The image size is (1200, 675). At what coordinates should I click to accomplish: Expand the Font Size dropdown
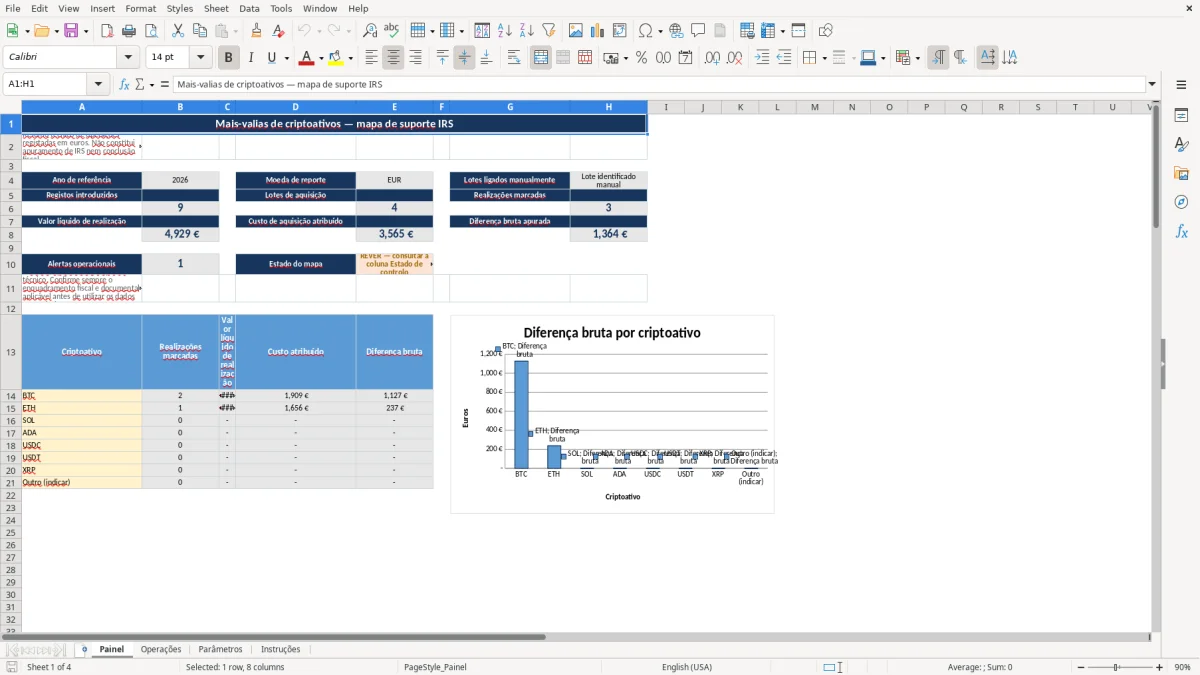coord(201,58)
